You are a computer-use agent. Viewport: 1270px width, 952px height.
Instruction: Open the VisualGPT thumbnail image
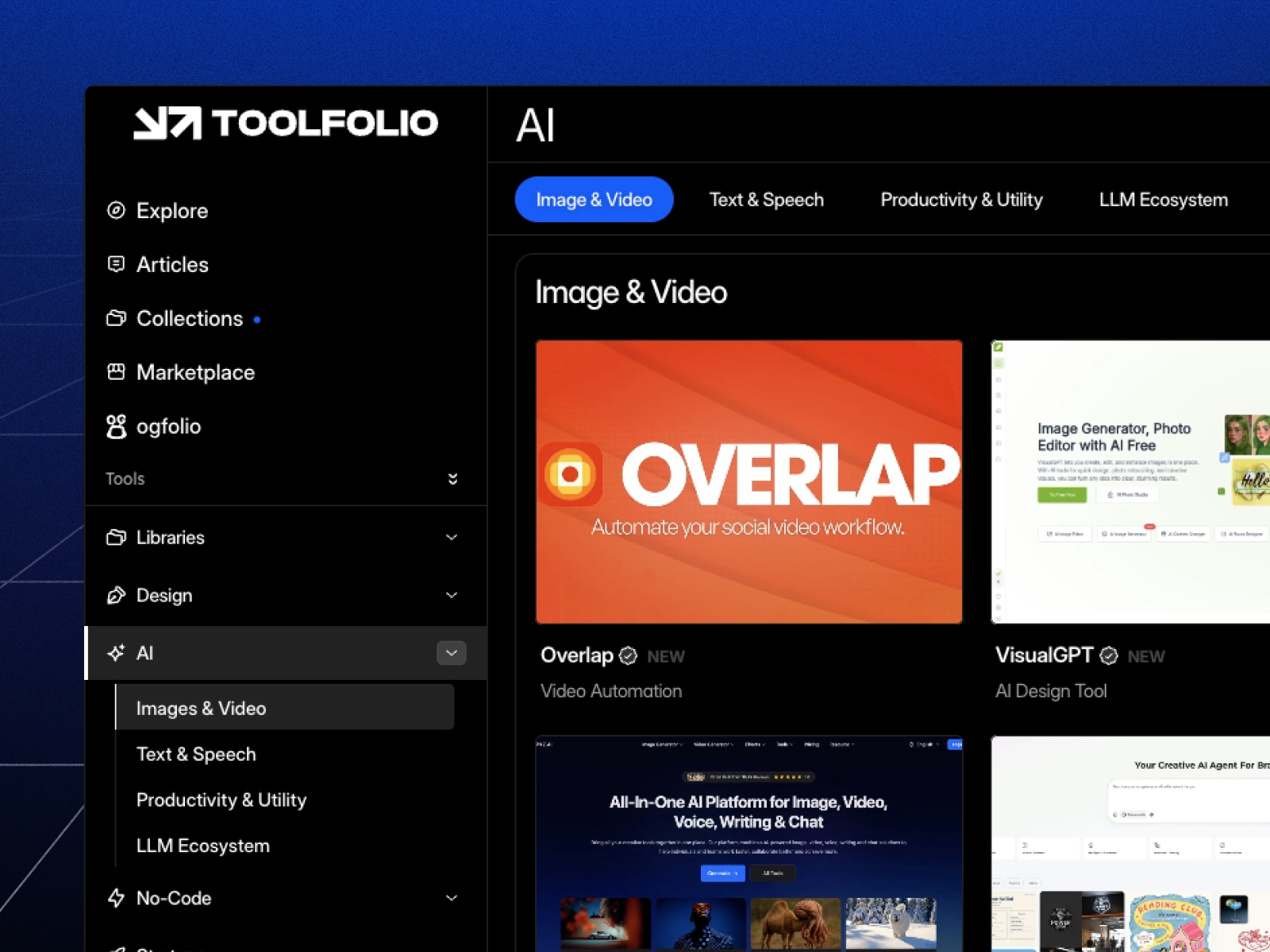tap(1130, 482)
